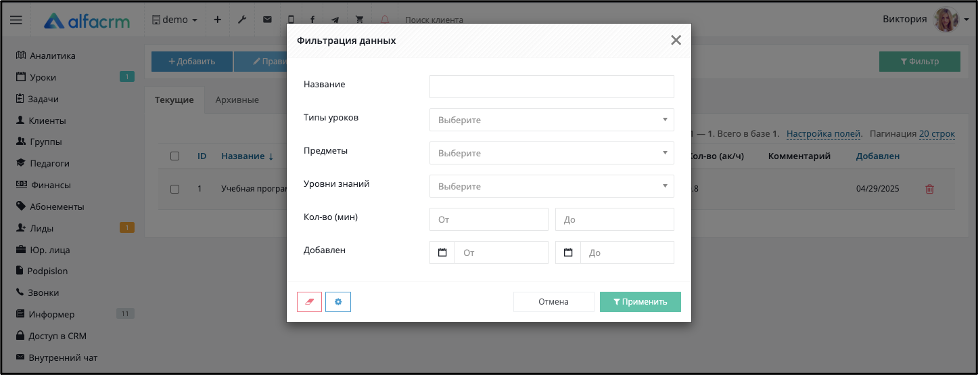Open the wrench settings icon
Viewport: 979px width, 377px height.
point(242,20)
